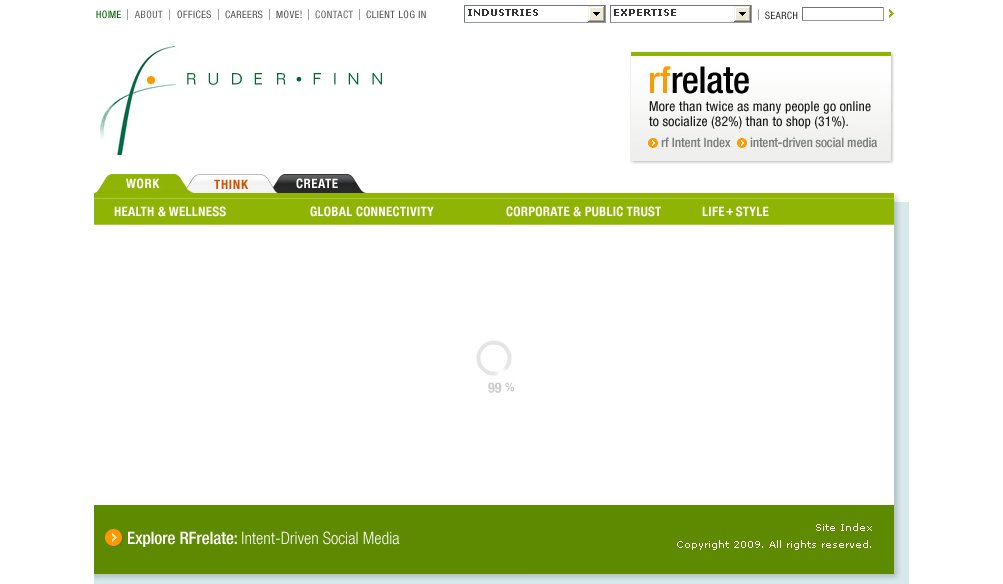Open intent-driven social media link
Image resolution: width=1003 pixels, height=584 pixels.
(813, 143)
